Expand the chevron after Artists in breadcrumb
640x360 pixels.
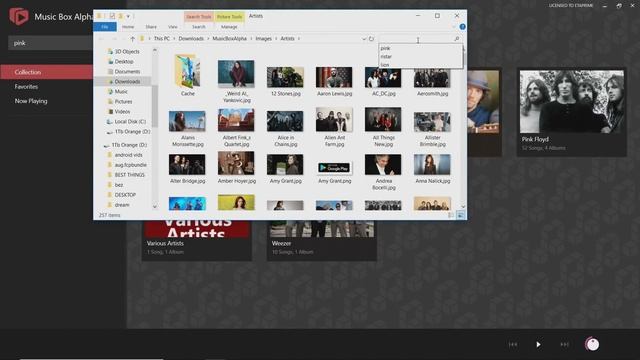299,38
